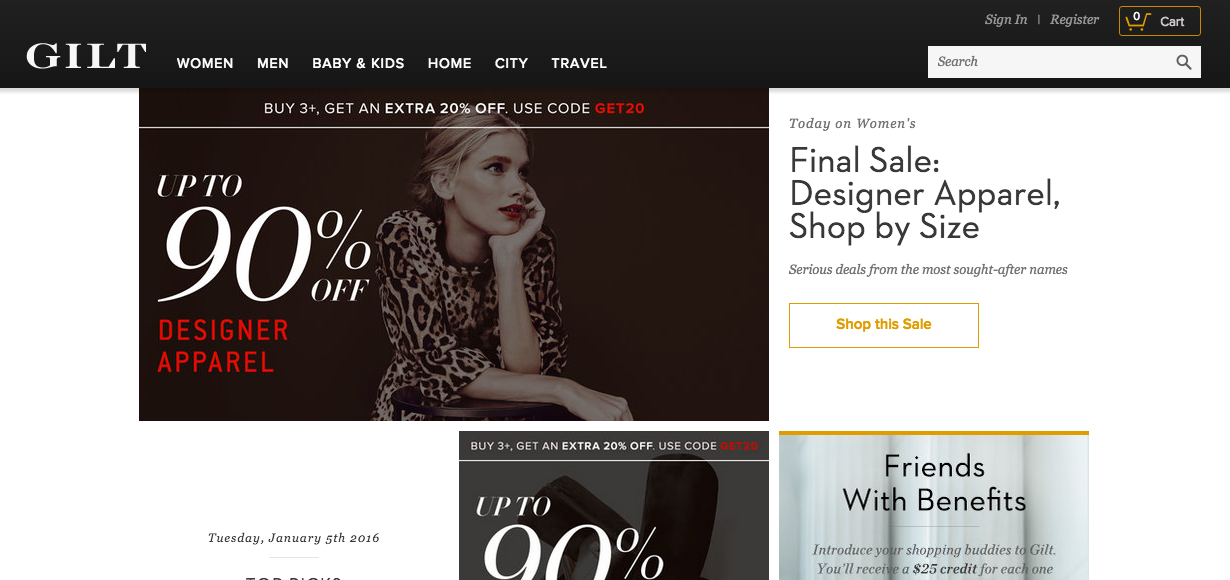The height and width of the screenshot is (580, 1230).
Task: Click the Shop this Sale button
Action: (884, 325)
